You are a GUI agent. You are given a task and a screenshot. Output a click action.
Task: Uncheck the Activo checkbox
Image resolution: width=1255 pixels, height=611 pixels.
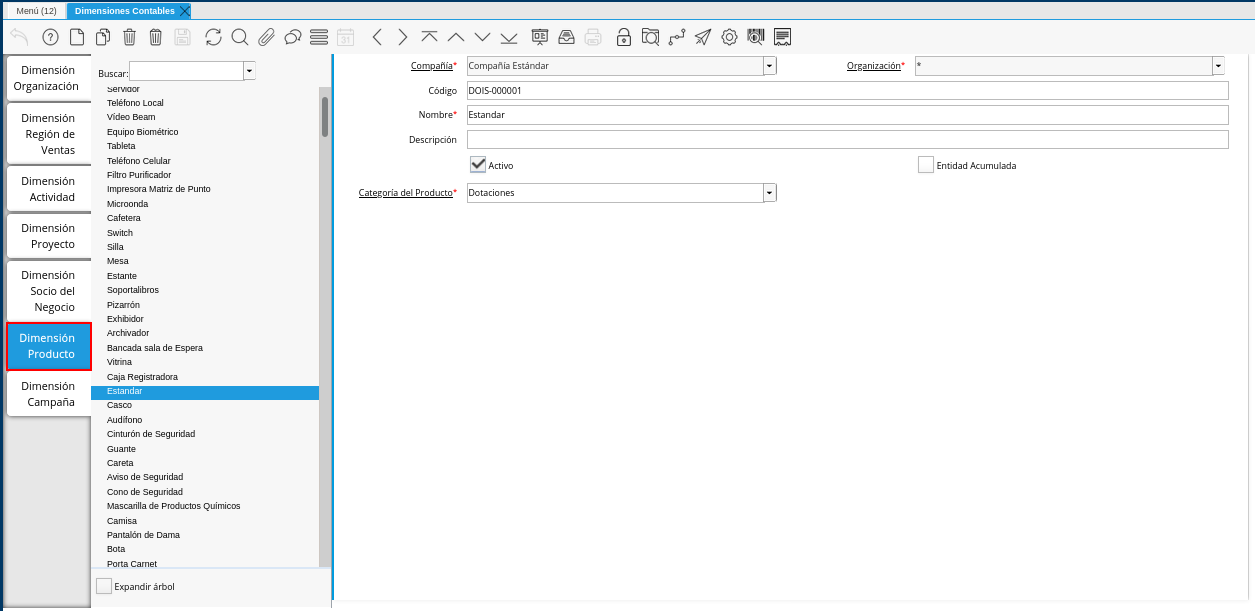pyautogui.click(x=478, y=165)
